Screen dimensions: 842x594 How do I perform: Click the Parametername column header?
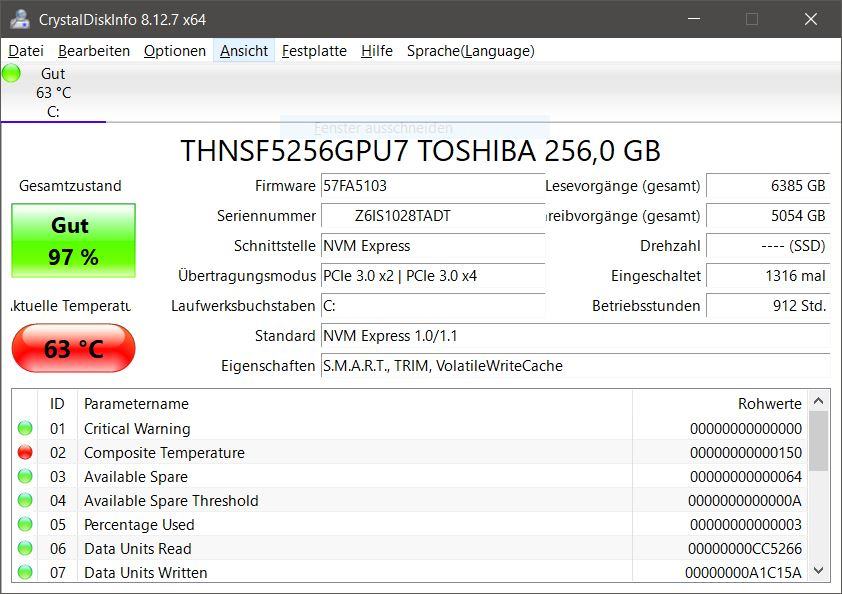click(x=355, y=404)
